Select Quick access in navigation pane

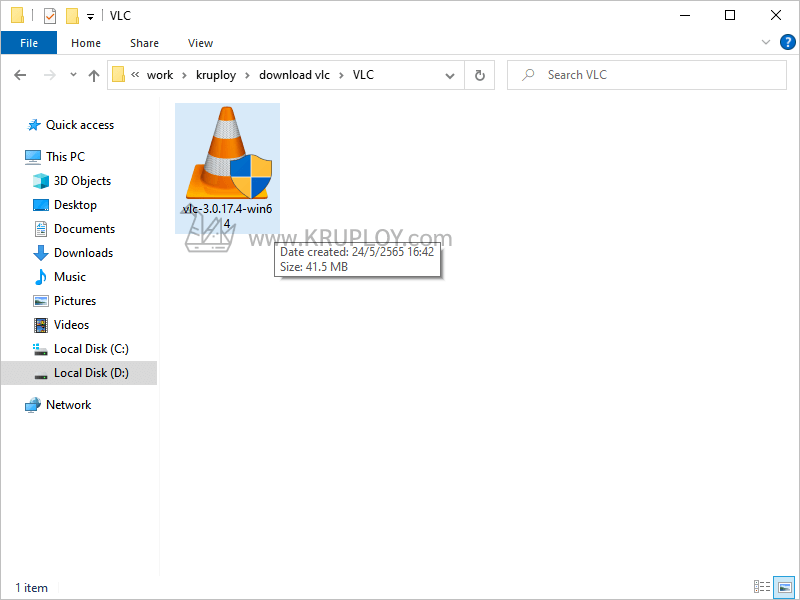click(x=80, y=125)
